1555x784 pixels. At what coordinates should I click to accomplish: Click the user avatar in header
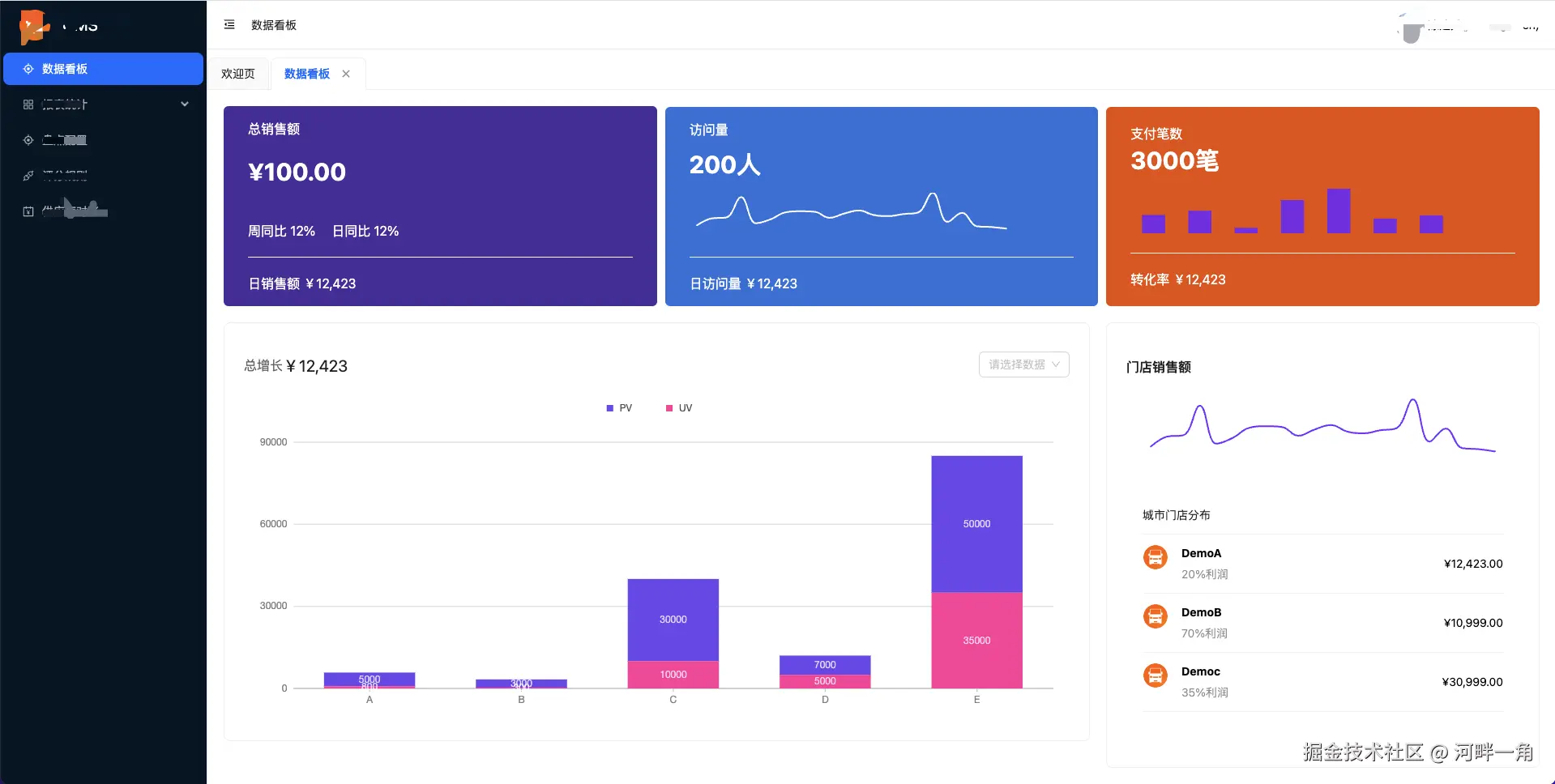1412,31
